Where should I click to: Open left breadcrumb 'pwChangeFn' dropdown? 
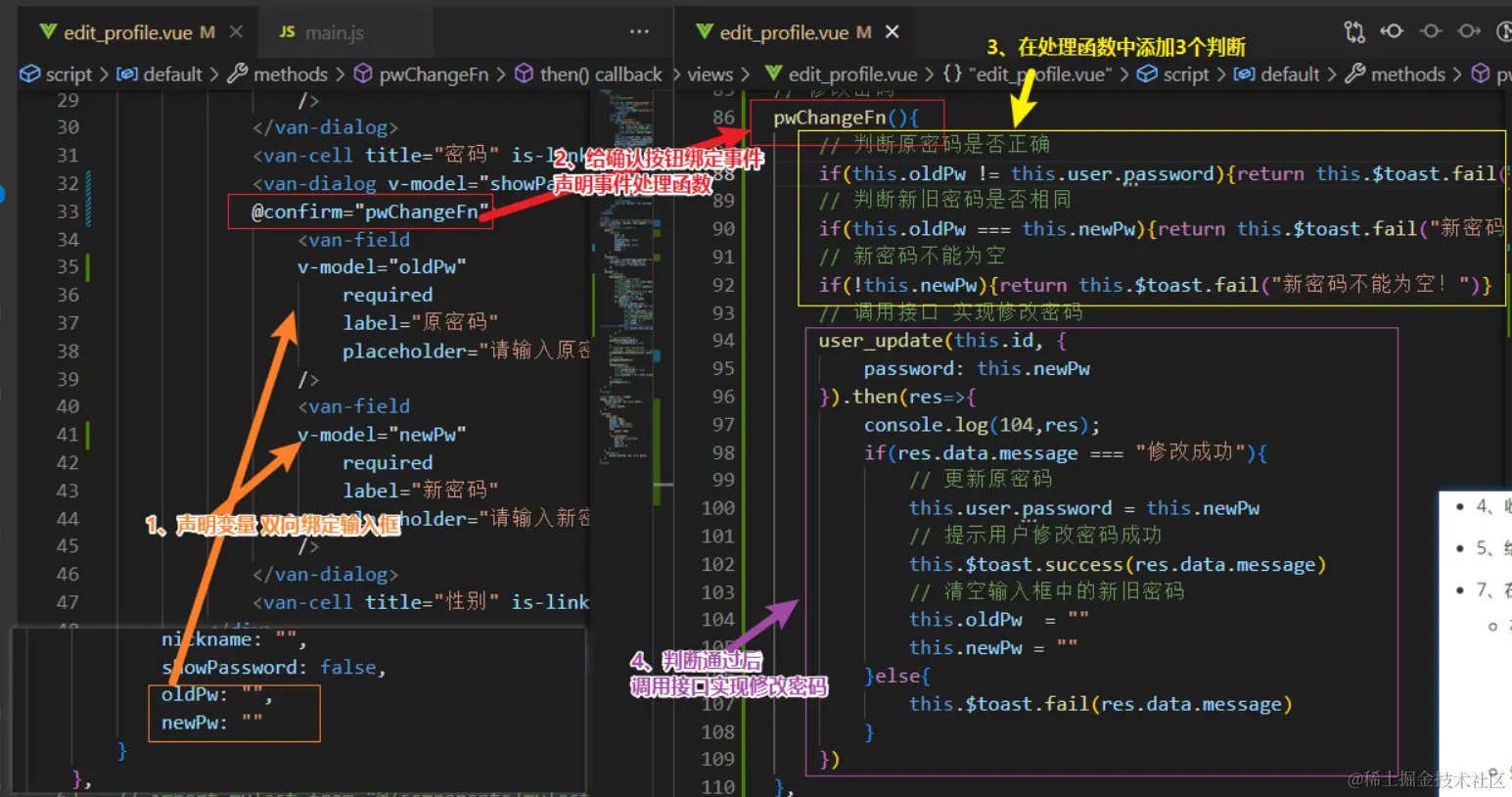click(x=421, y=74)
